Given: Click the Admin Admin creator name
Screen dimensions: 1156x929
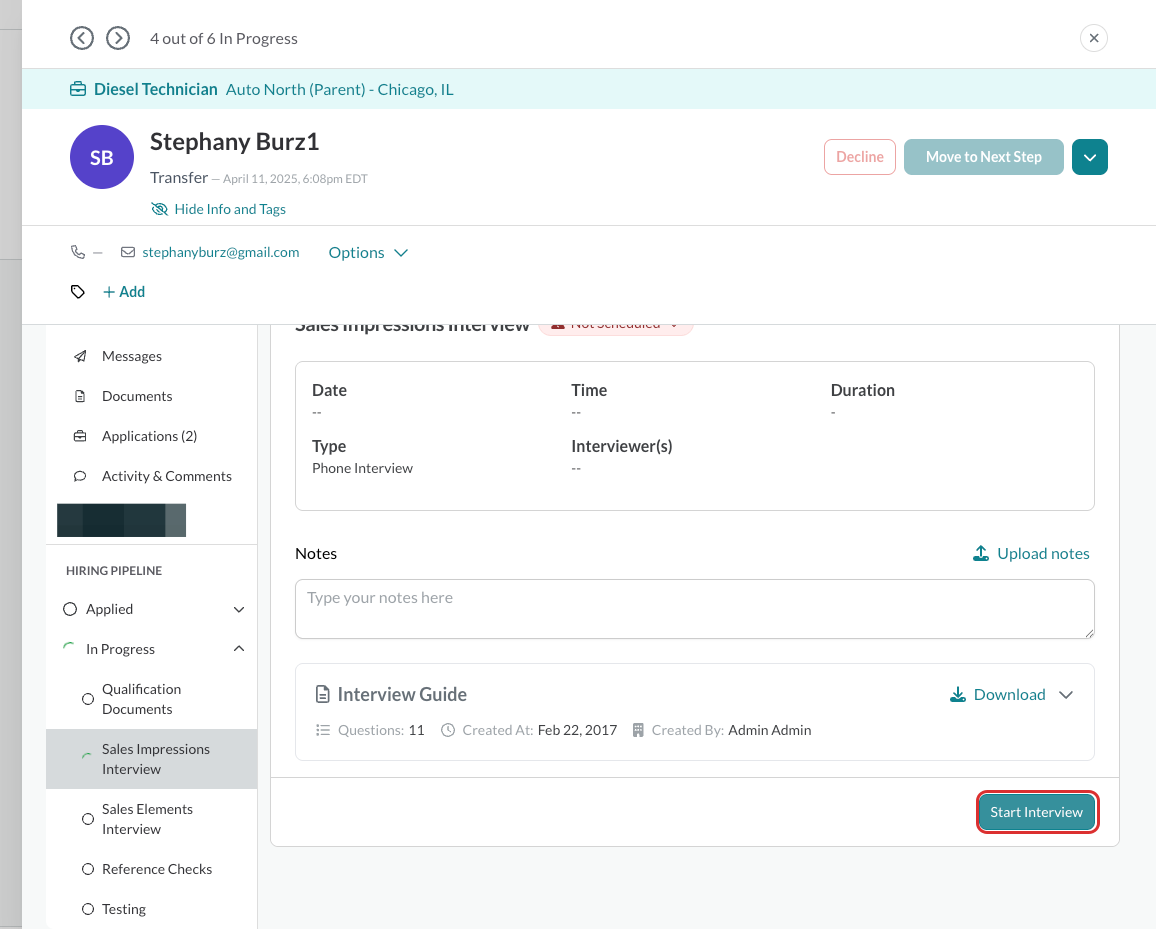Looking at the screenshot, I should (770, 730).
